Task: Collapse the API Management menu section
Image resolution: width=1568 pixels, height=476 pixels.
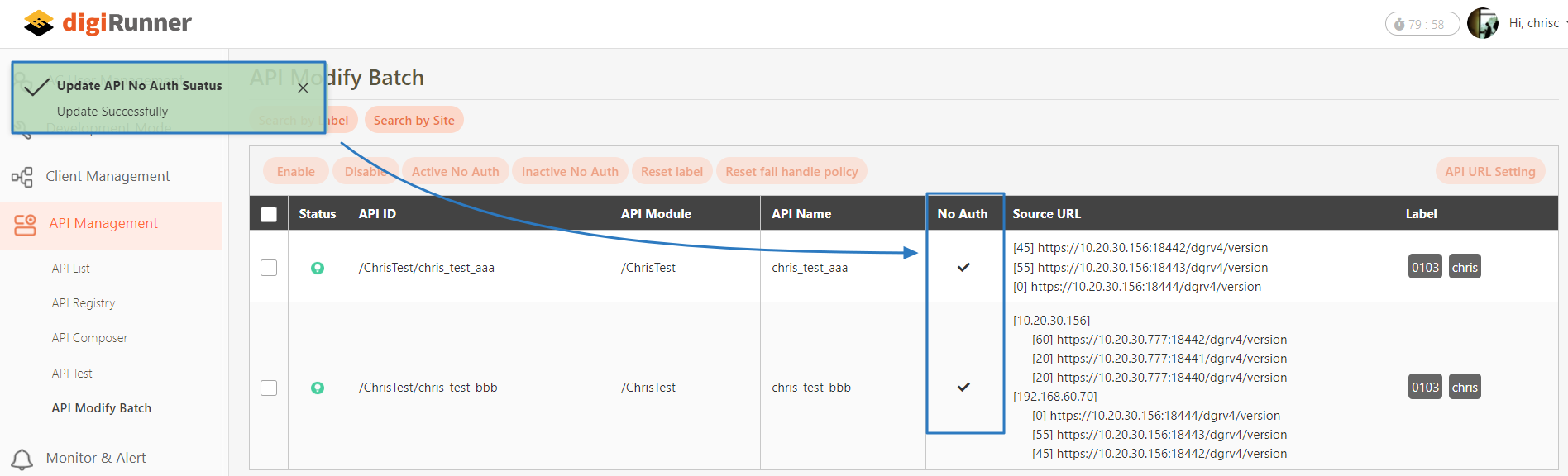Action: 103,223
